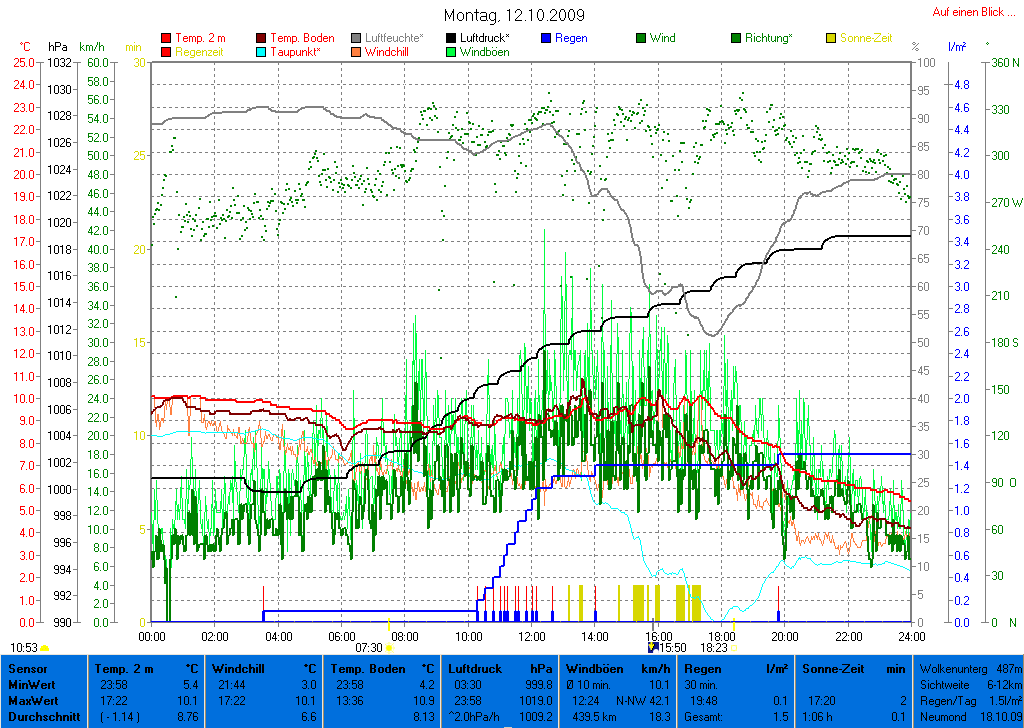
Task: Click the Wind legend label
Action: (x=662, y=38)
